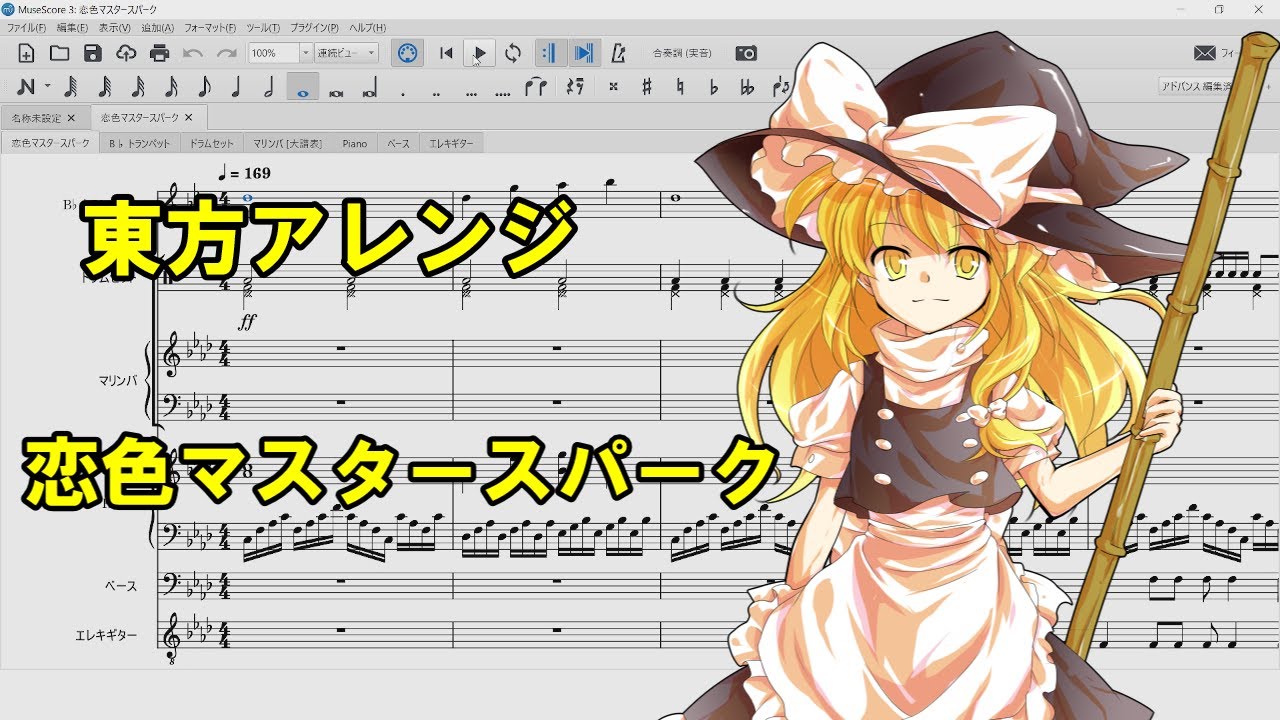Open the continuous view mode dropdown
Image resolution: width=1280 pixels, height=720 pixels.
click(346, 53)
